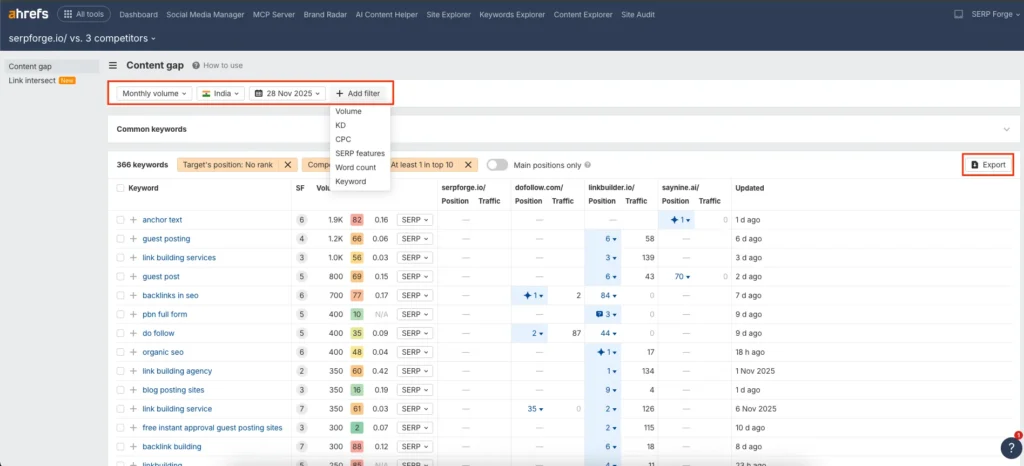Select SERP features in the filter menu
This screenshot has width=1024, height=466.
(360, 153)
